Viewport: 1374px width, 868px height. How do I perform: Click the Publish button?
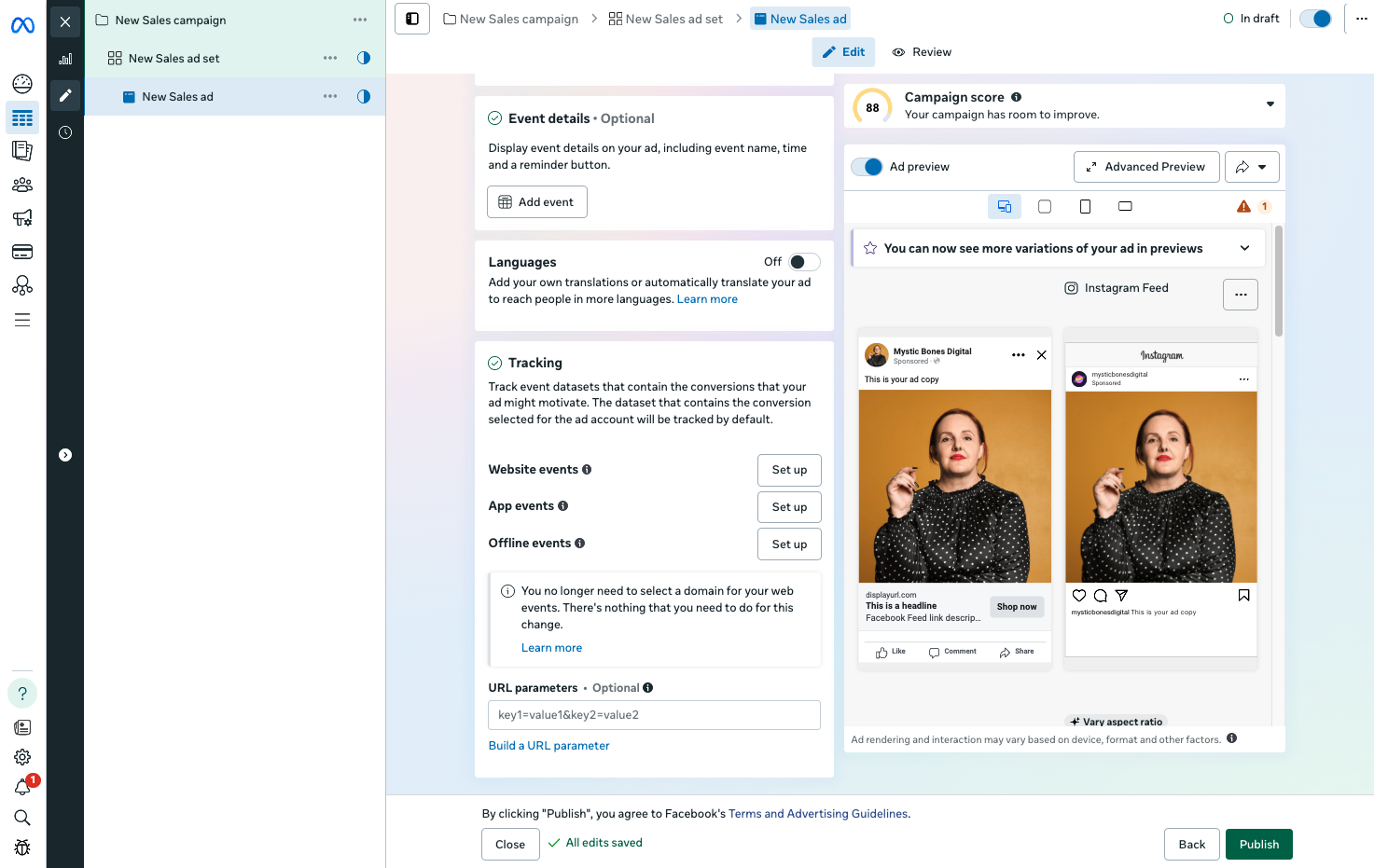1258,844
